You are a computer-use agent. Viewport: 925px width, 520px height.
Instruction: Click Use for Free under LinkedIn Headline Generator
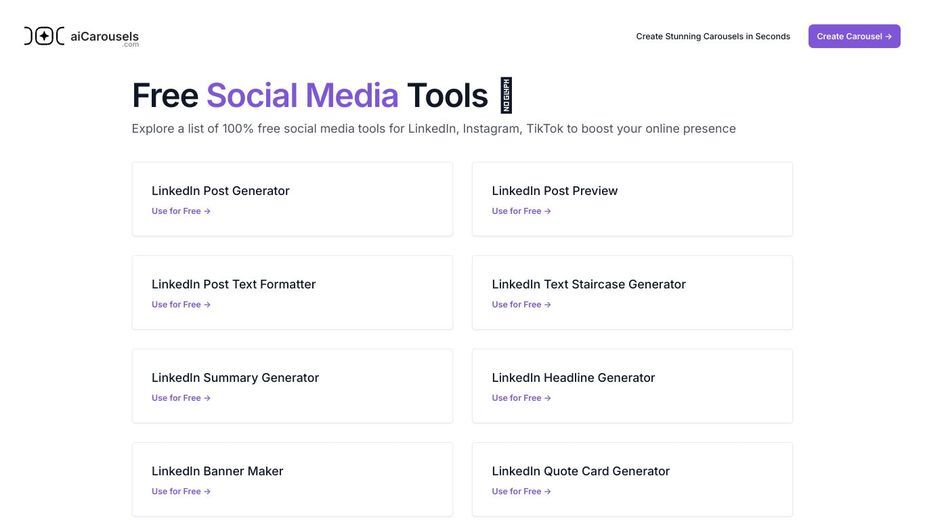click(x=521, y=398)
